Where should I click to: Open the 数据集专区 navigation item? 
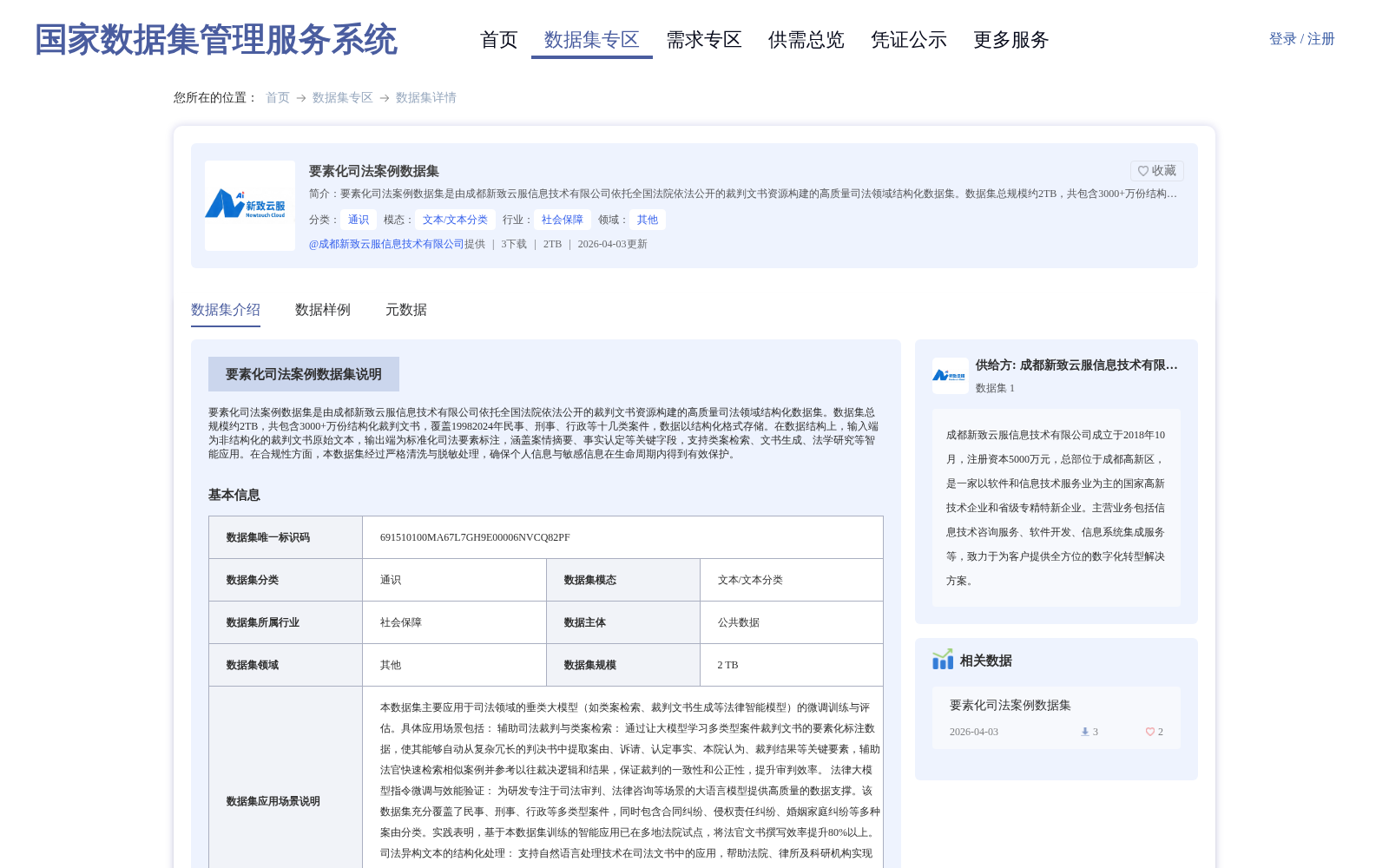click(x=592, y=40)
